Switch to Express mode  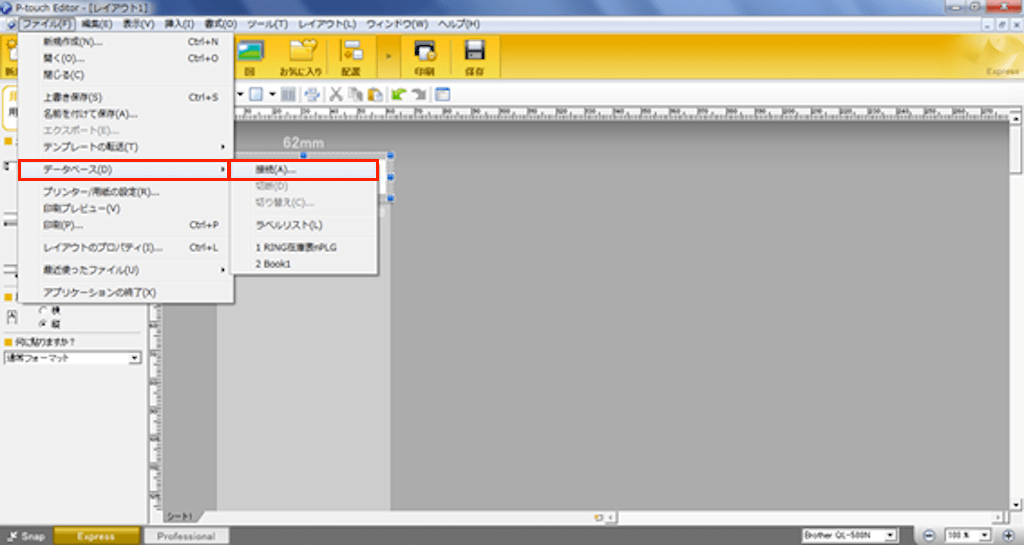click(x=96, y=536)
